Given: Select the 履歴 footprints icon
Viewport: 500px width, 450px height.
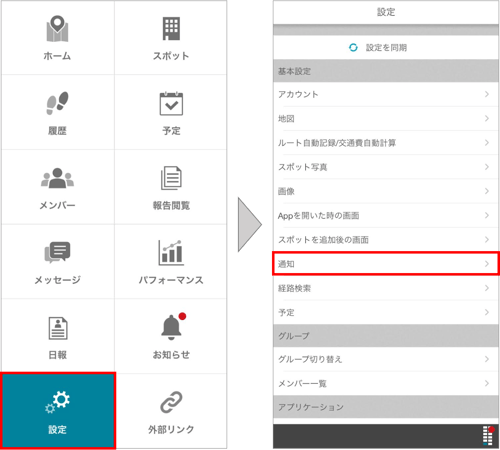Looking at the screenshot, I should 57,103.
